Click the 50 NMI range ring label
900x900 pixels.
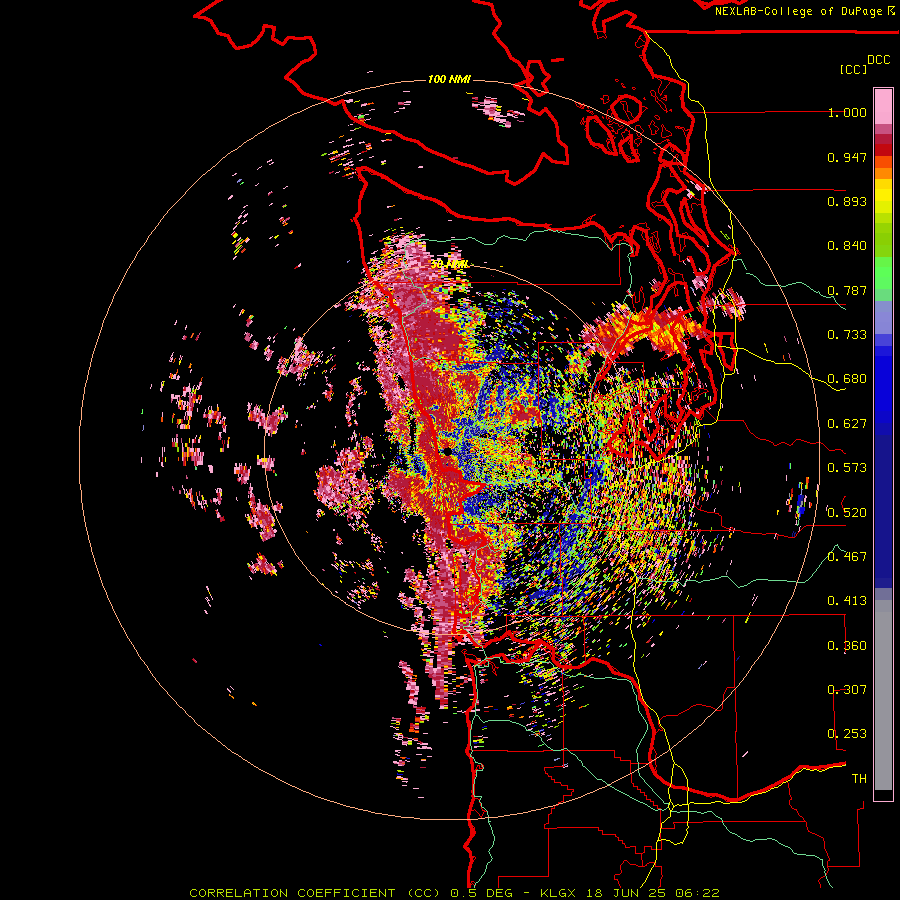pos(449,265)
